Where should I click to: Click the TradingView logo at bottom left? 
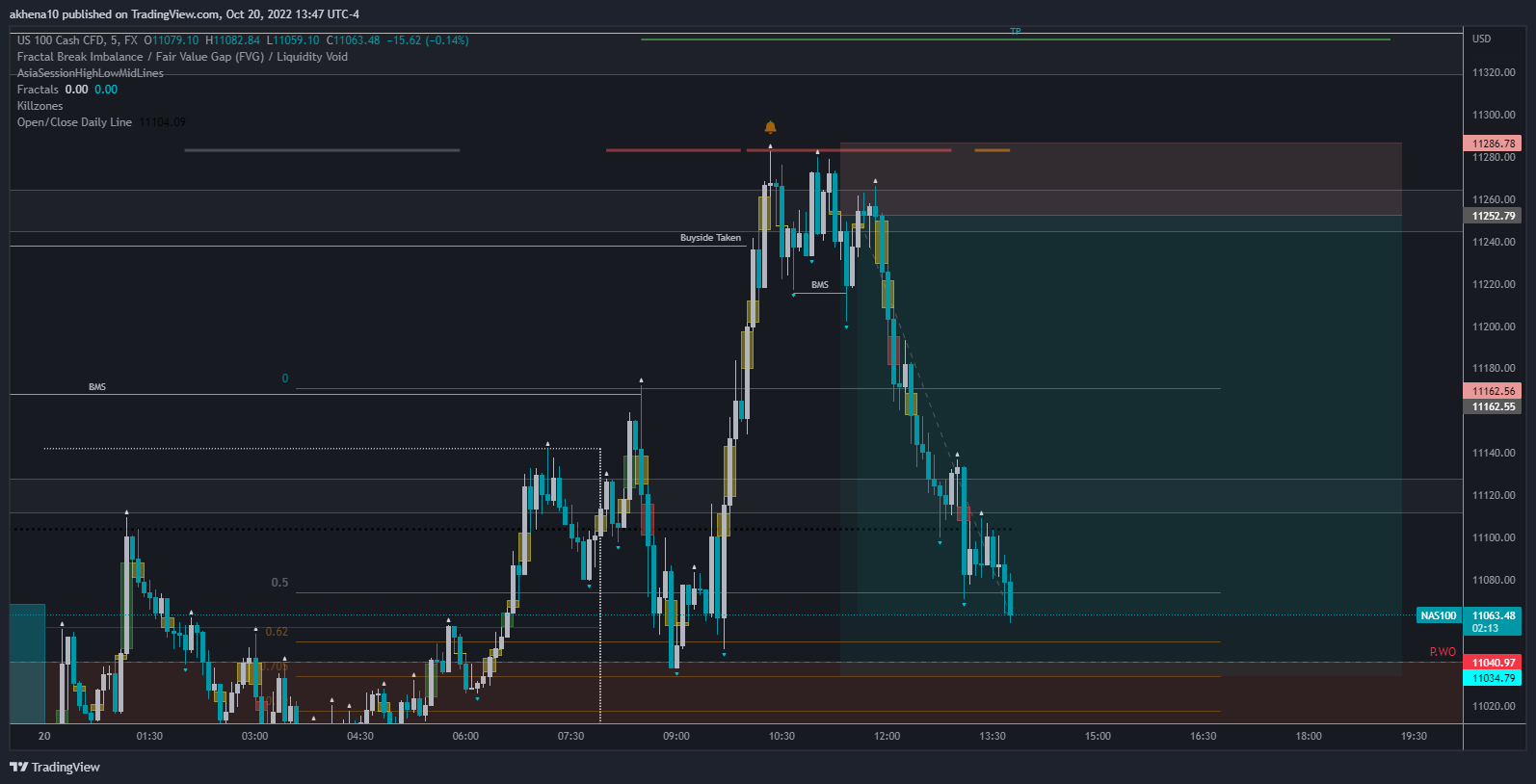point(55,767)
